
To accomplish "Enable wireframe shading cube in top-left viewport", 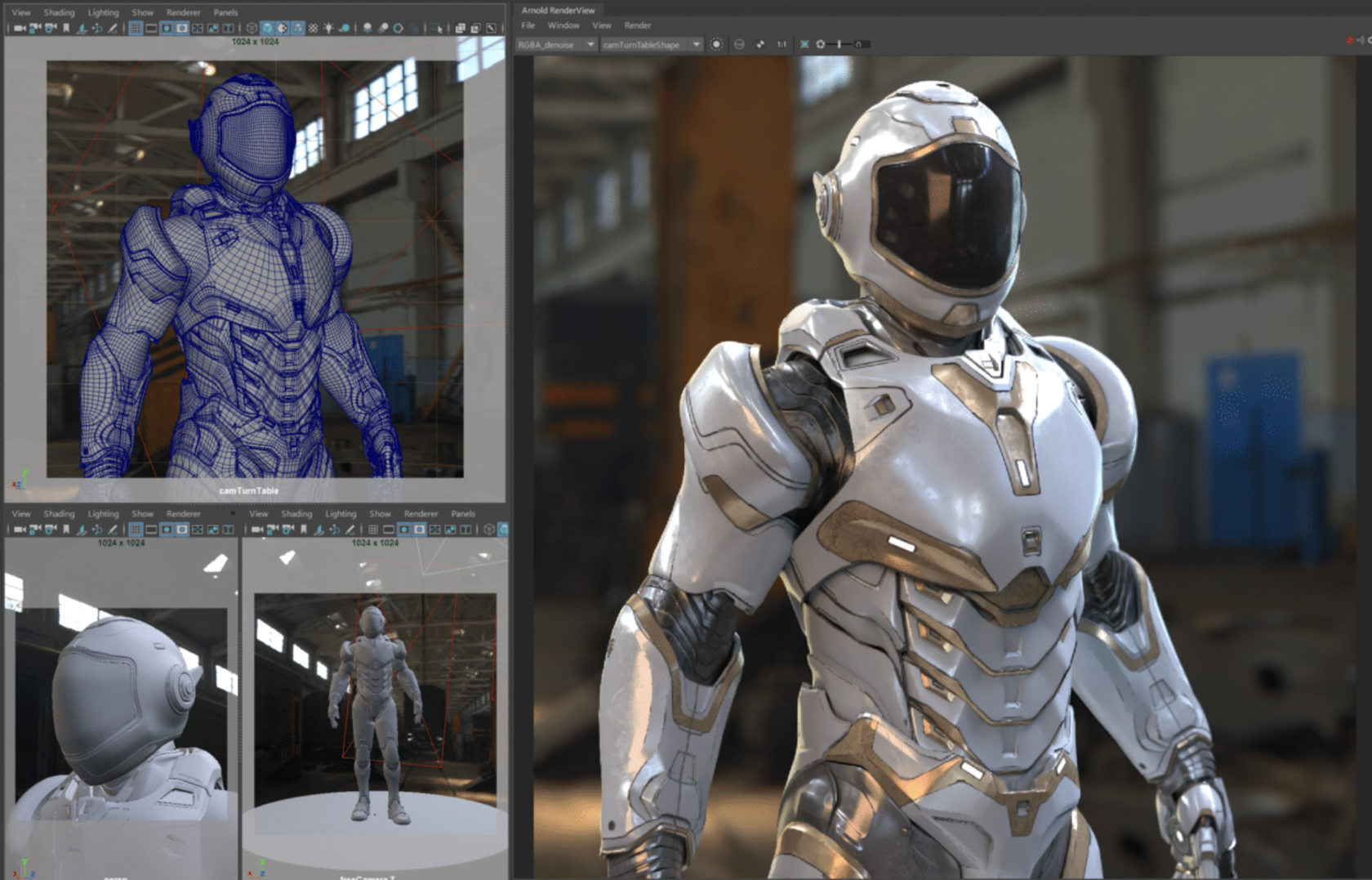I will 252,28.
